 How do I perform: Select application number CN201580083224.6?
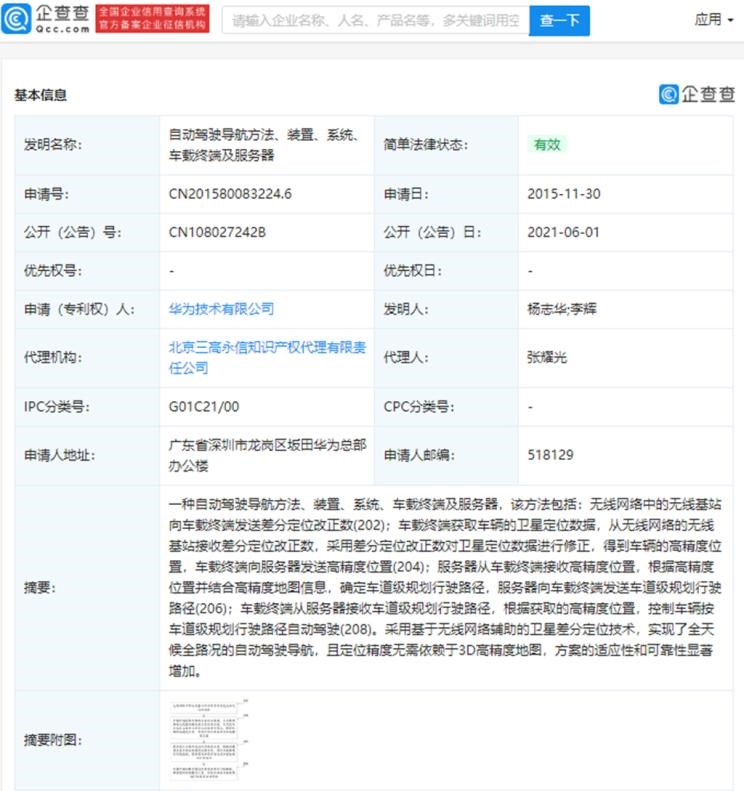(230, 194)
